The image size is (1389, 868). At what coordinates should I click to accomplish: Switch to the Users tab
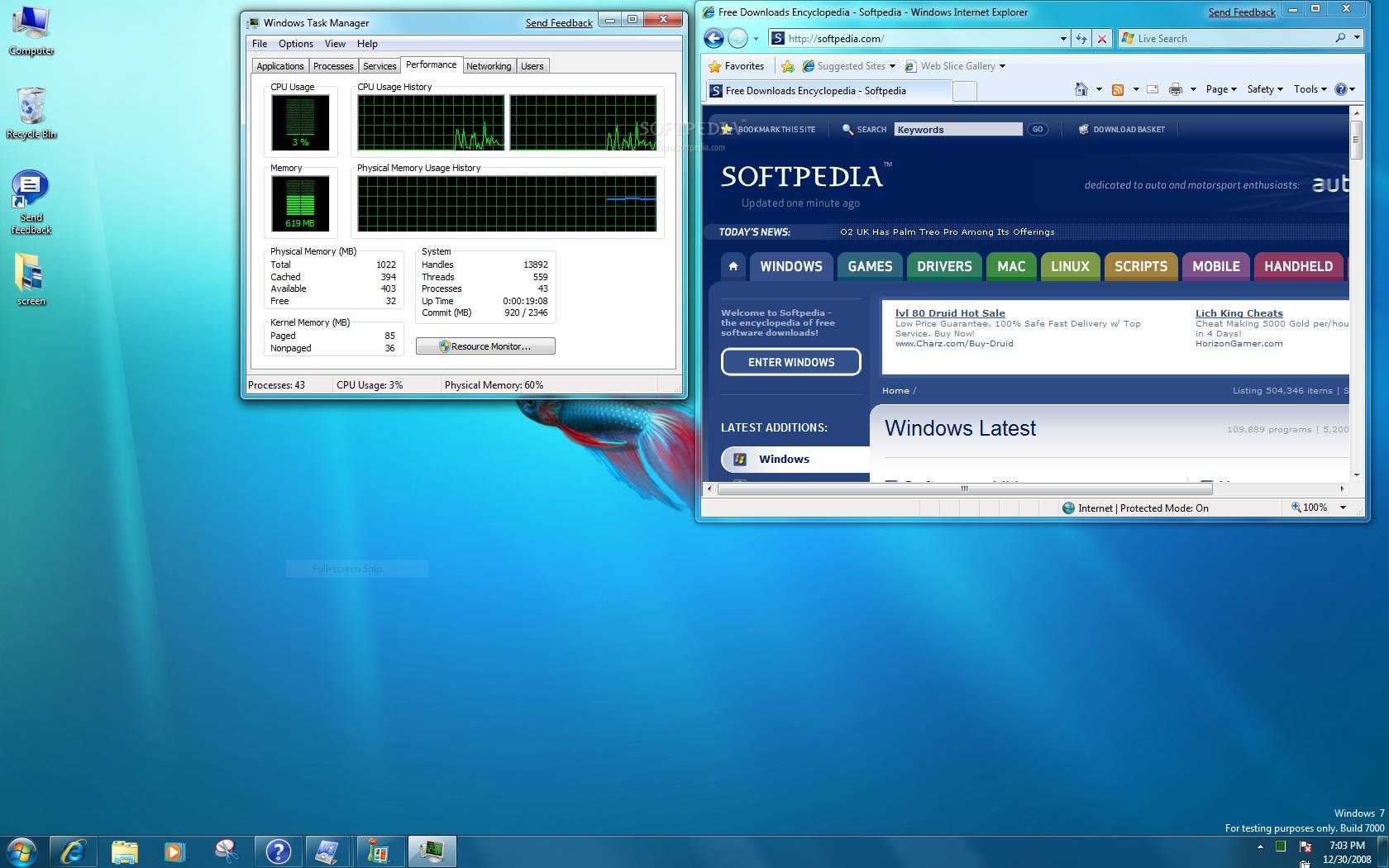532,66
